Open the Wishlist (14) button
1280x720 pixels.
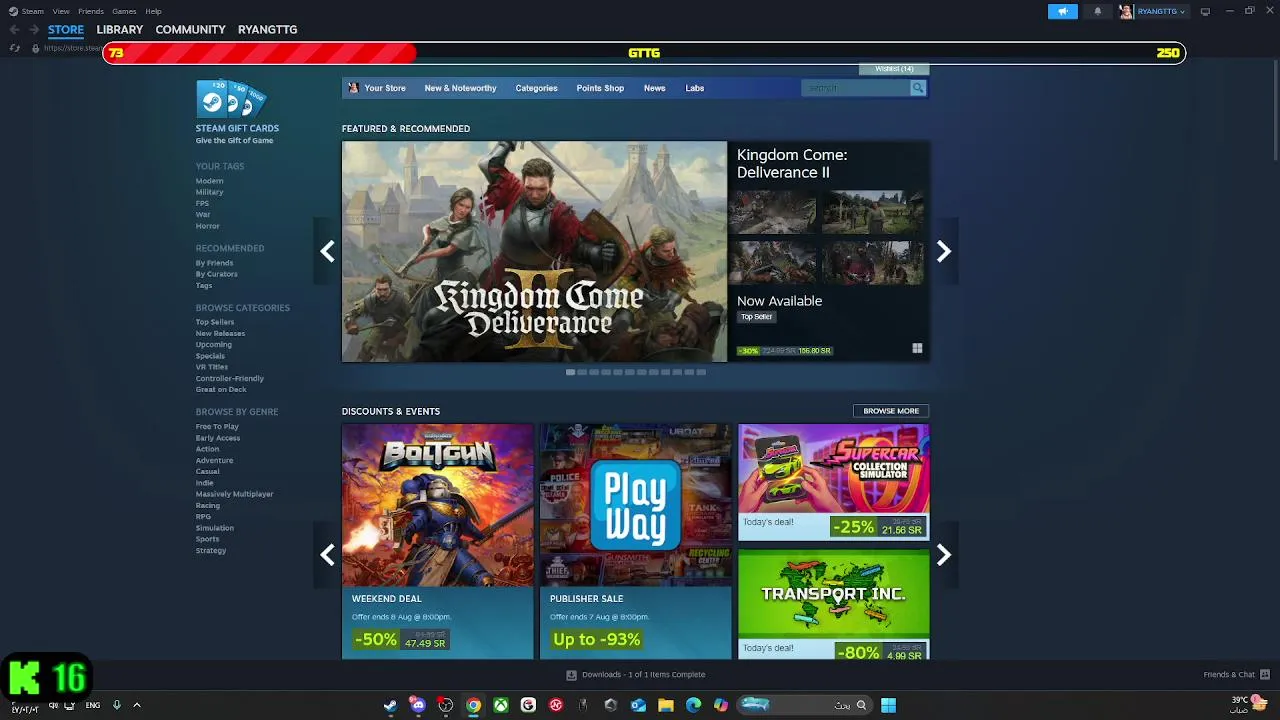tap(894, 69)
